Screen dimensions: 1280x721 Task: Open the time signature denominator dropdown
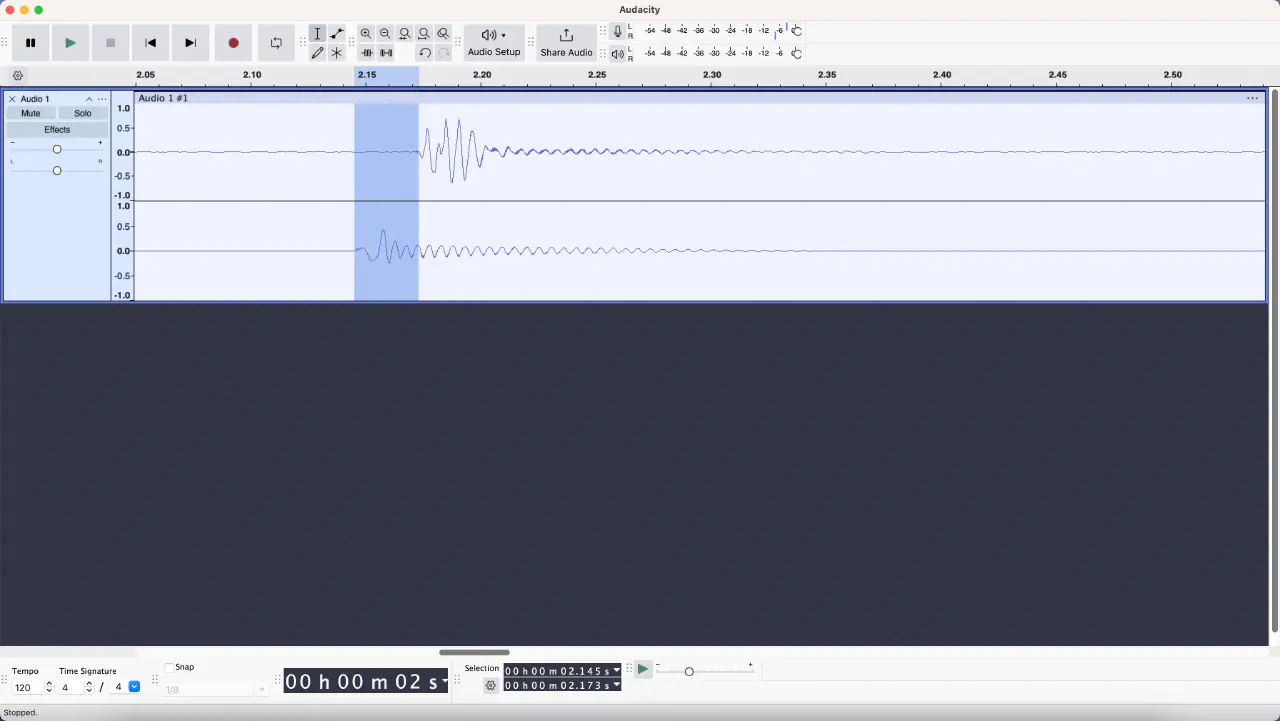pos(134,687)
